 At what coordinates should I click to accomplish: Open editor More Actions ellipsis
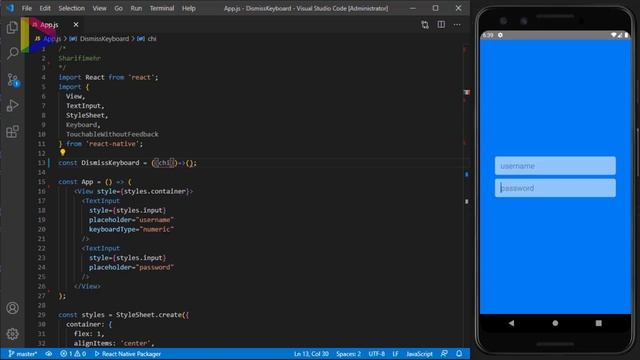457,24
